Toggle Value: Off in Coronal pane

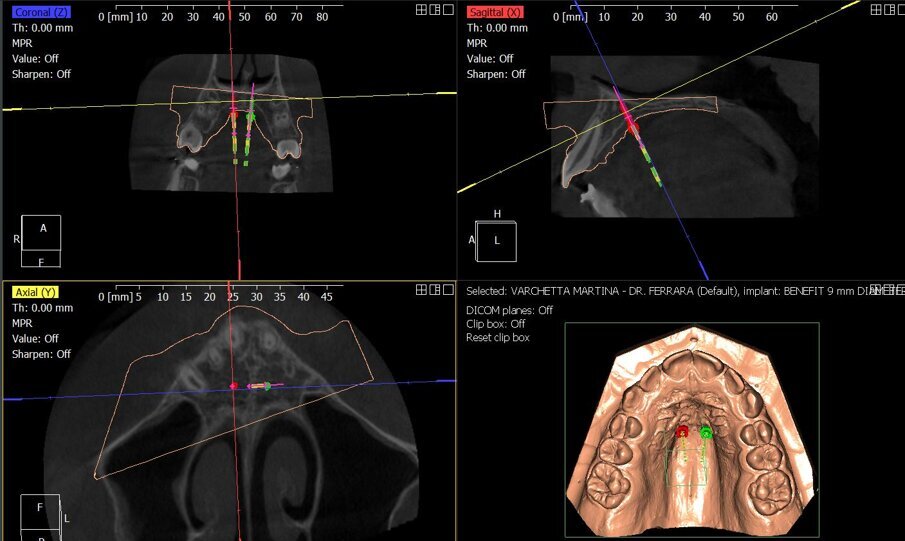click(x=35, y=58)
